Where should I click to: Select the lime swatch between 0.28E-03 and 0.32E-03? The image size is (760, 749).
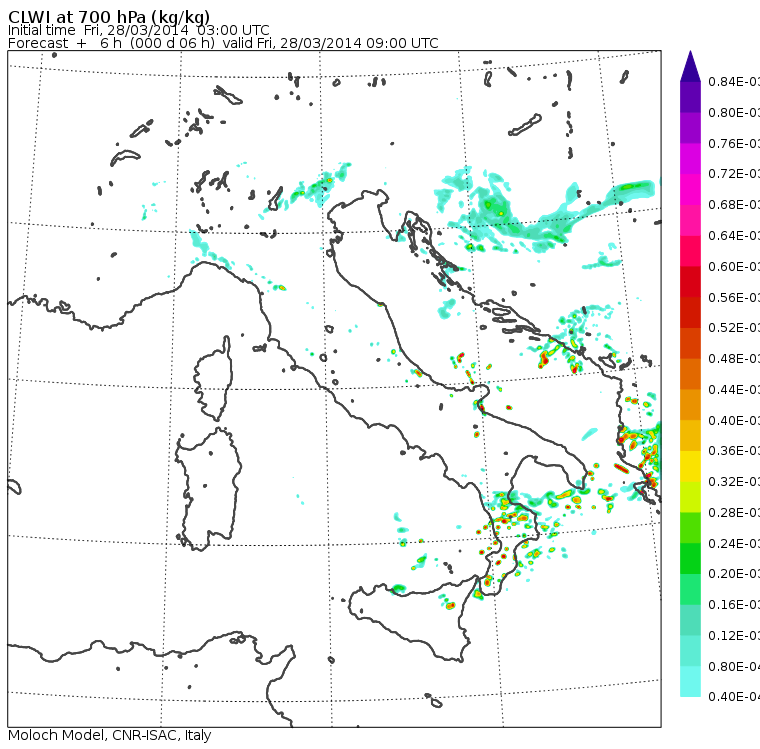pos(690,497)
